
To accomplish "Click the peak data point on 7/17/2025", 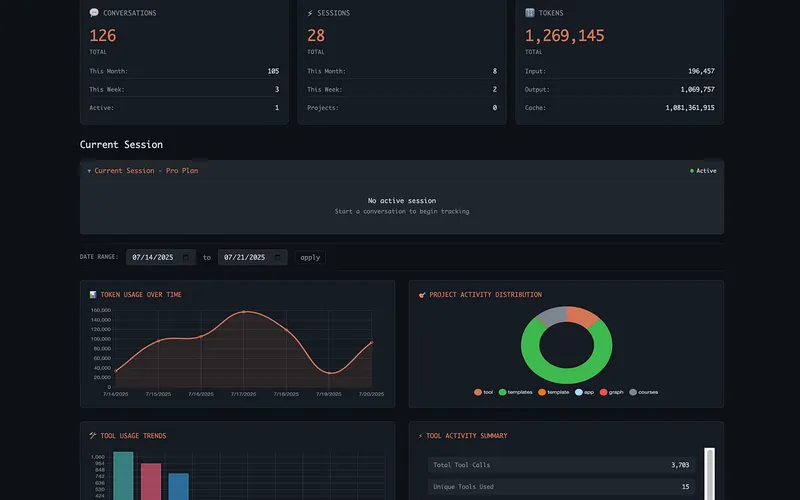I will (x=244, y=312).
